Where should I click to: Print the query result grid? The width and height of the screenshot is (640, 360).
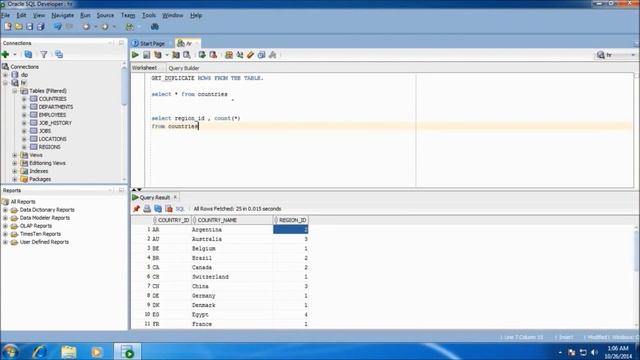coord(147,209)
